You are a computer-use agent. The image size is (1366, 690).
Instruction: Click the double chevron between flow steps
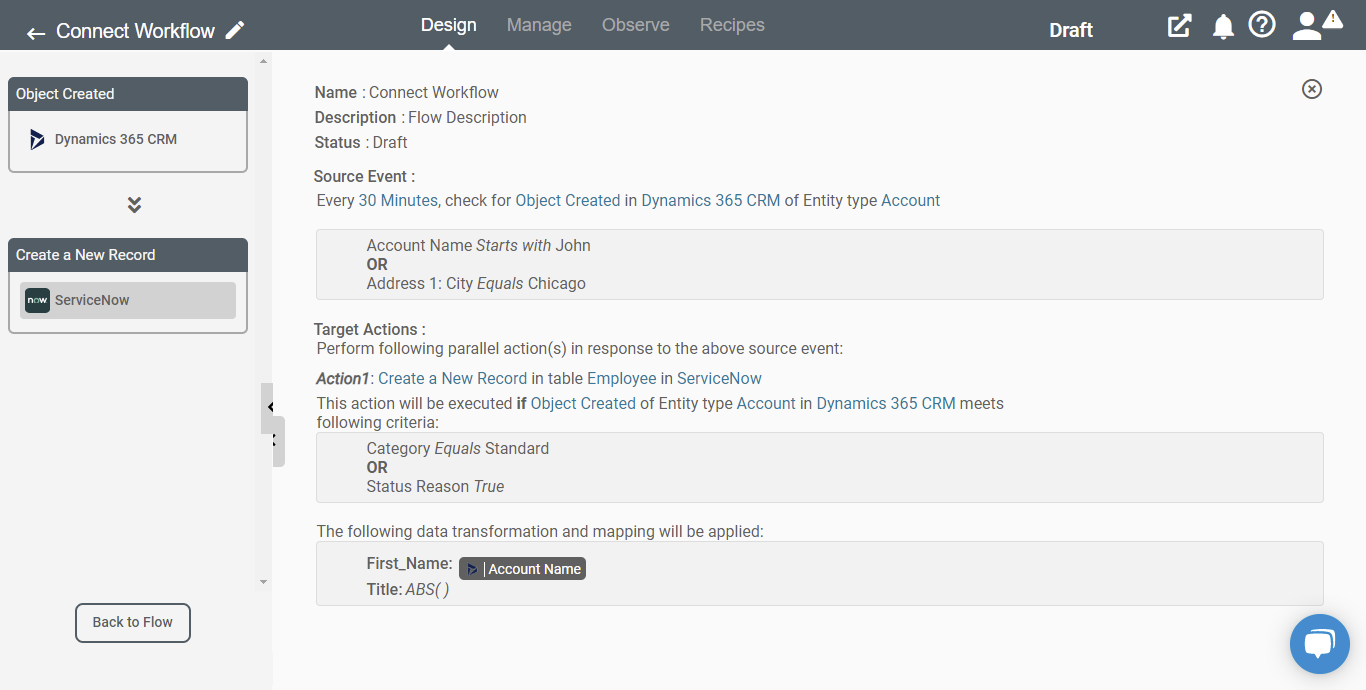click(x=134, y=205)
